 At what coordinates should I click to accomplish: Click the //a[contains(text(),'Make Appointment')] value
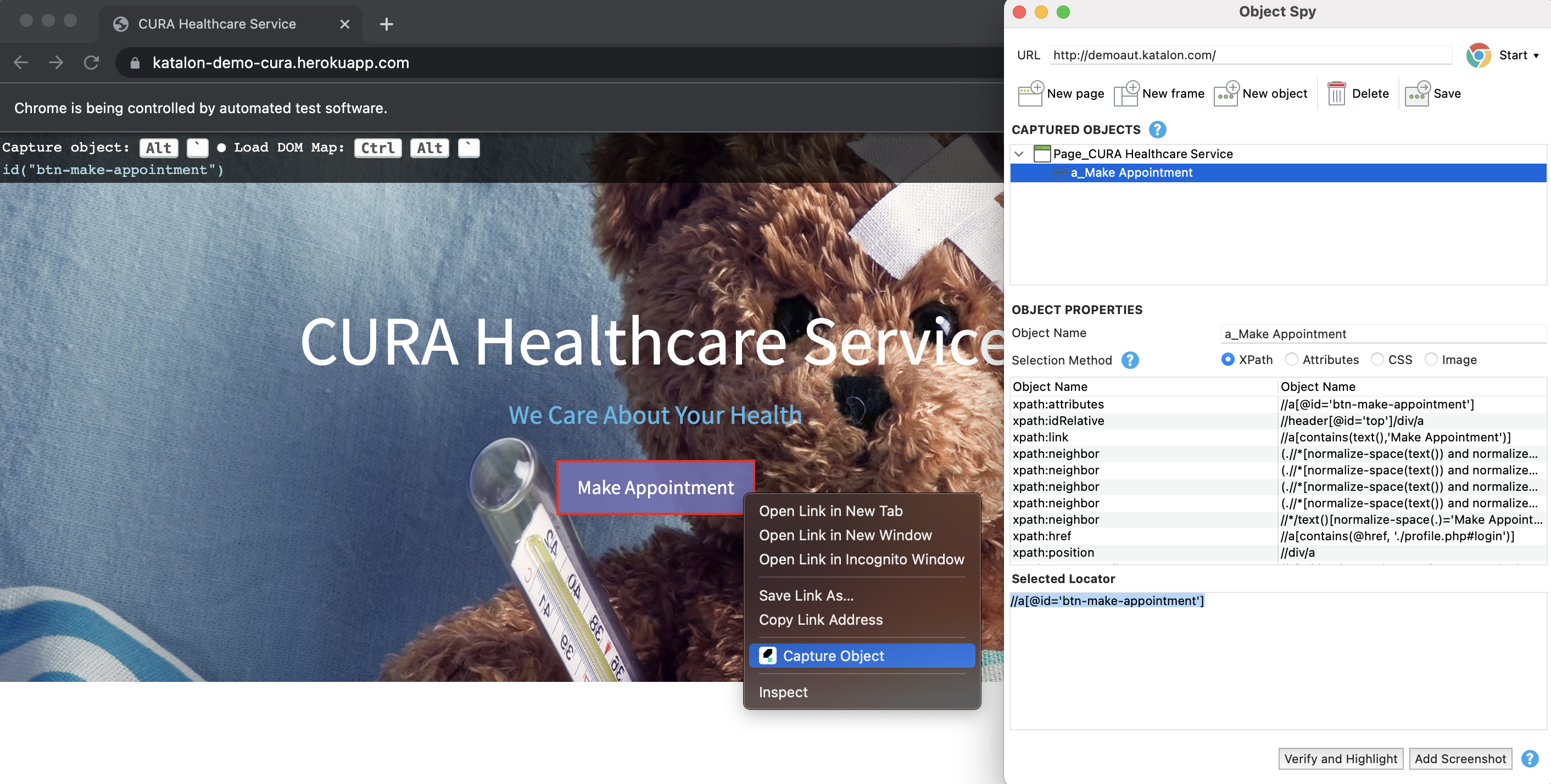1411,437
